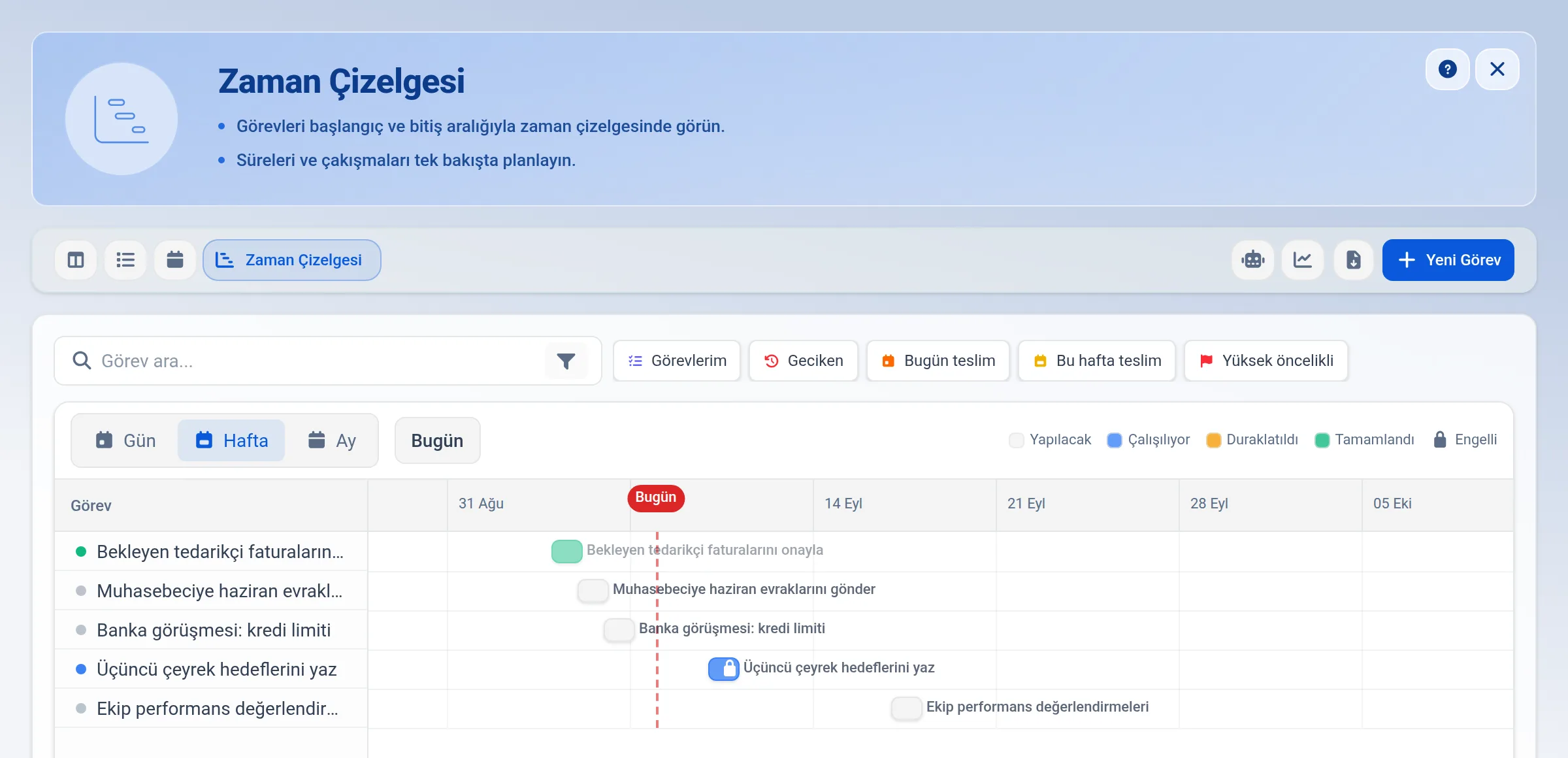Click gray status dot for Muhasebeciye haziran
1568x758 pixels.
click(x=81, y=591)
